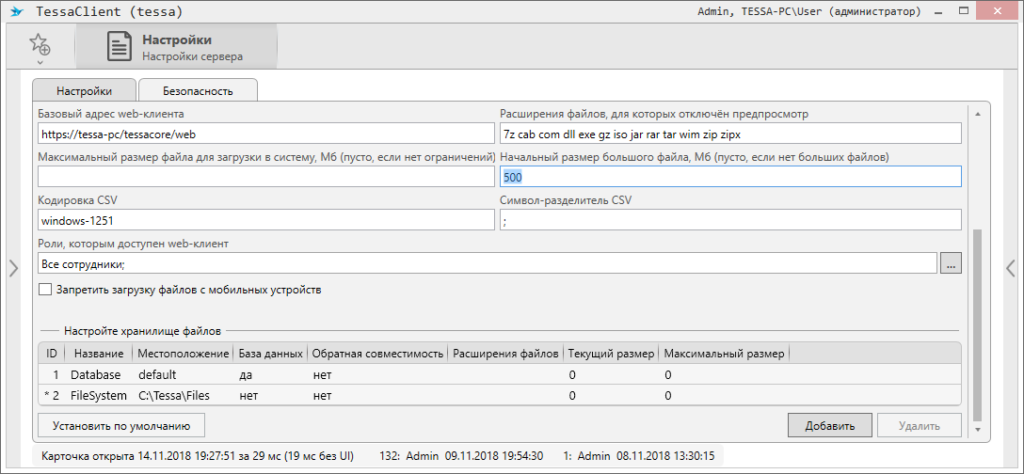Viewport: 1024px width, 474px height.
Task: Switch to the Настройки tab
Action: click(x=84, y=90)
